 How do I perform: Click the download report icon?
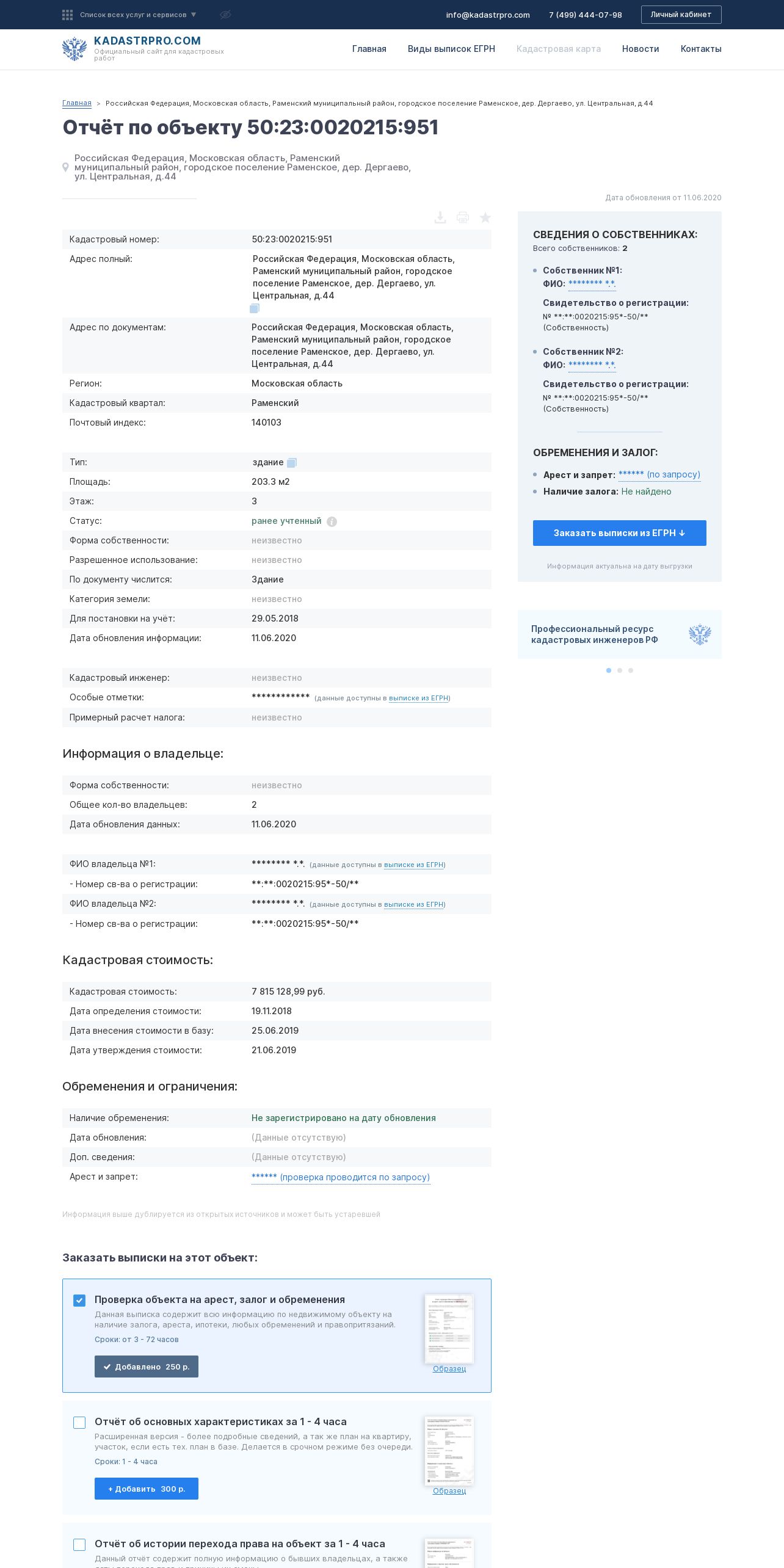point(440,217)
